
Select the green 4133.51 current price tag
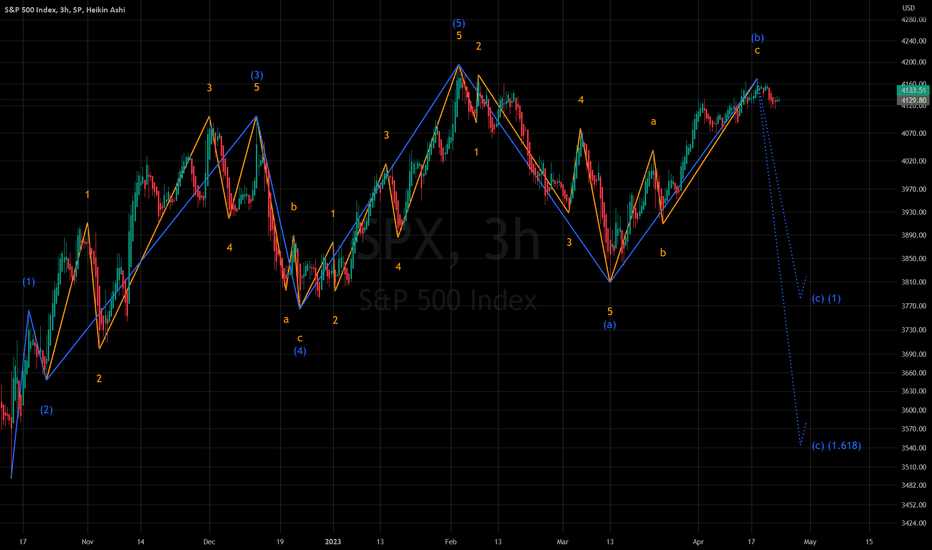[912, 90]
